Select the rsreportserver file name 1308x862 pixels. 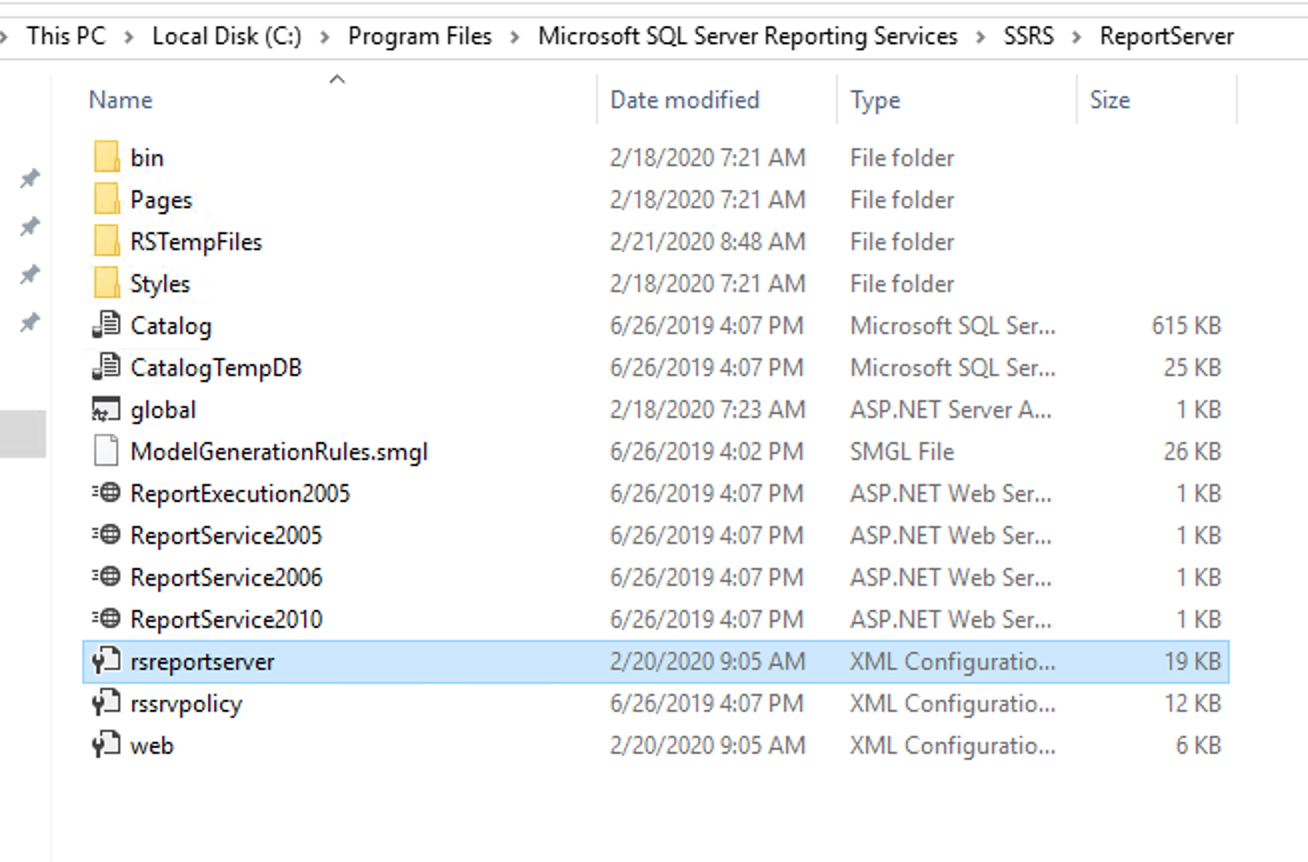(x=202, y=662)
